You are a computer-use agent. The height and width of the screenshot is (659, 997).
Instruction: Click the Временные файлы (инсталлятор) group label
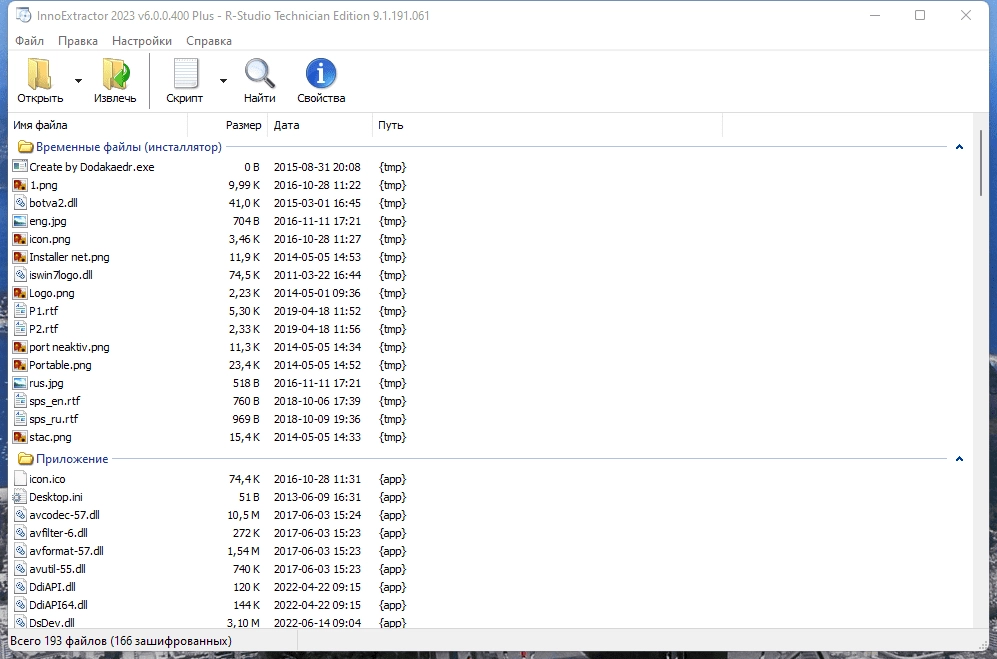pyautogui.click(x=128, y=147)
